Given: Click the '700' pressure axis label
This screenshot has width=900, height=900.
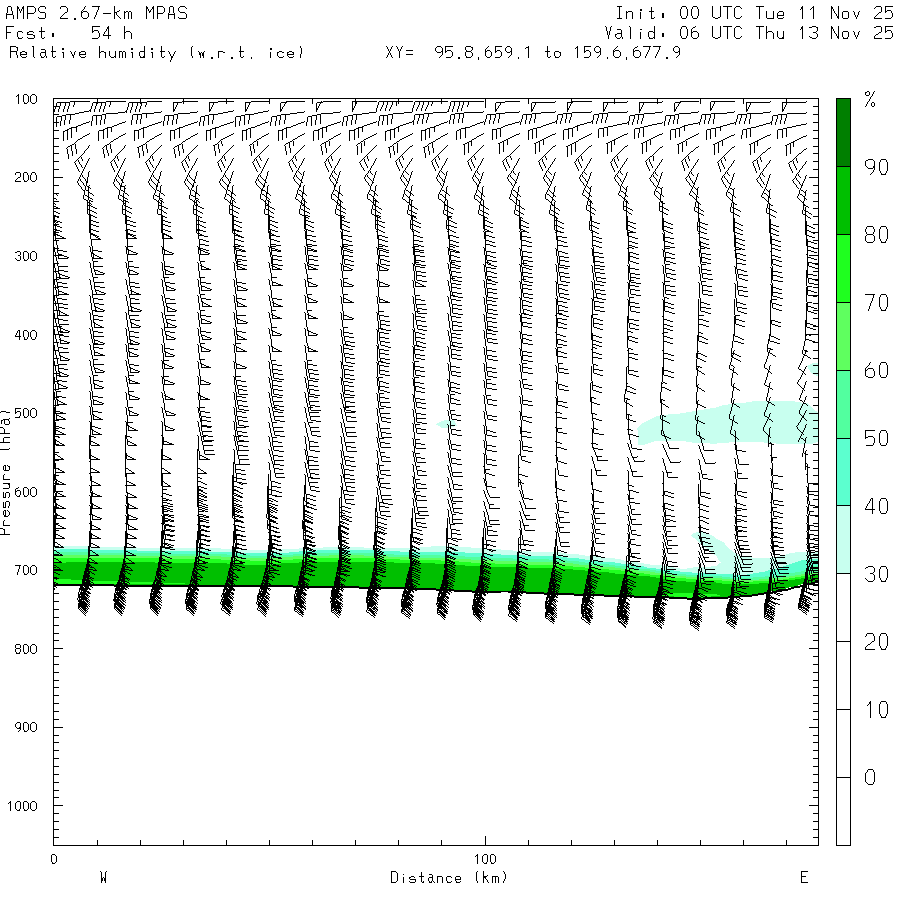Looking at the screenshot, I should [26, 571].
